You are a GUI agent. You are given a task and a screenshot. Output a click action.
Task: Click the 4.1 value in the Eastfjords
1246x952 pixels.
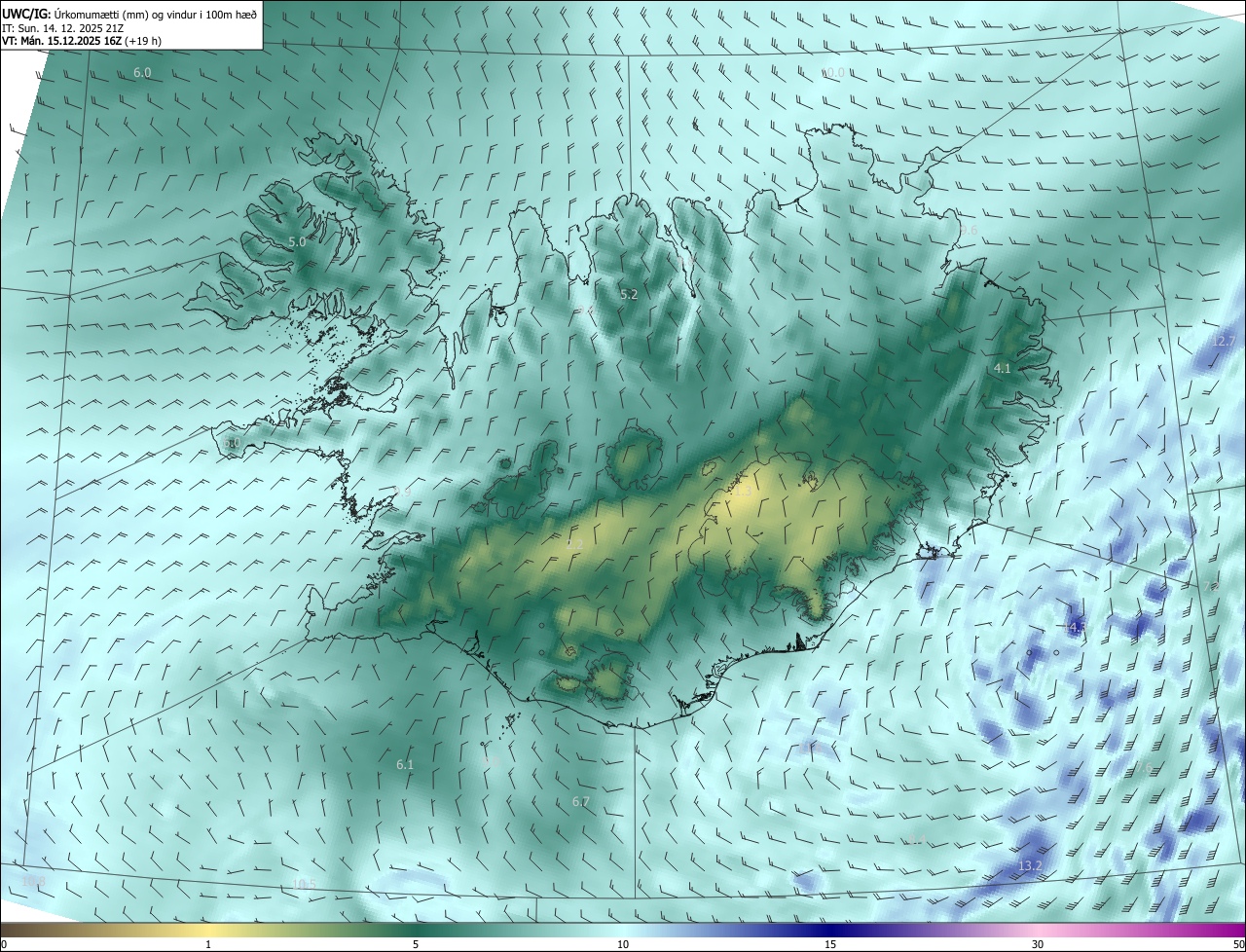[x=1003, y=368]
